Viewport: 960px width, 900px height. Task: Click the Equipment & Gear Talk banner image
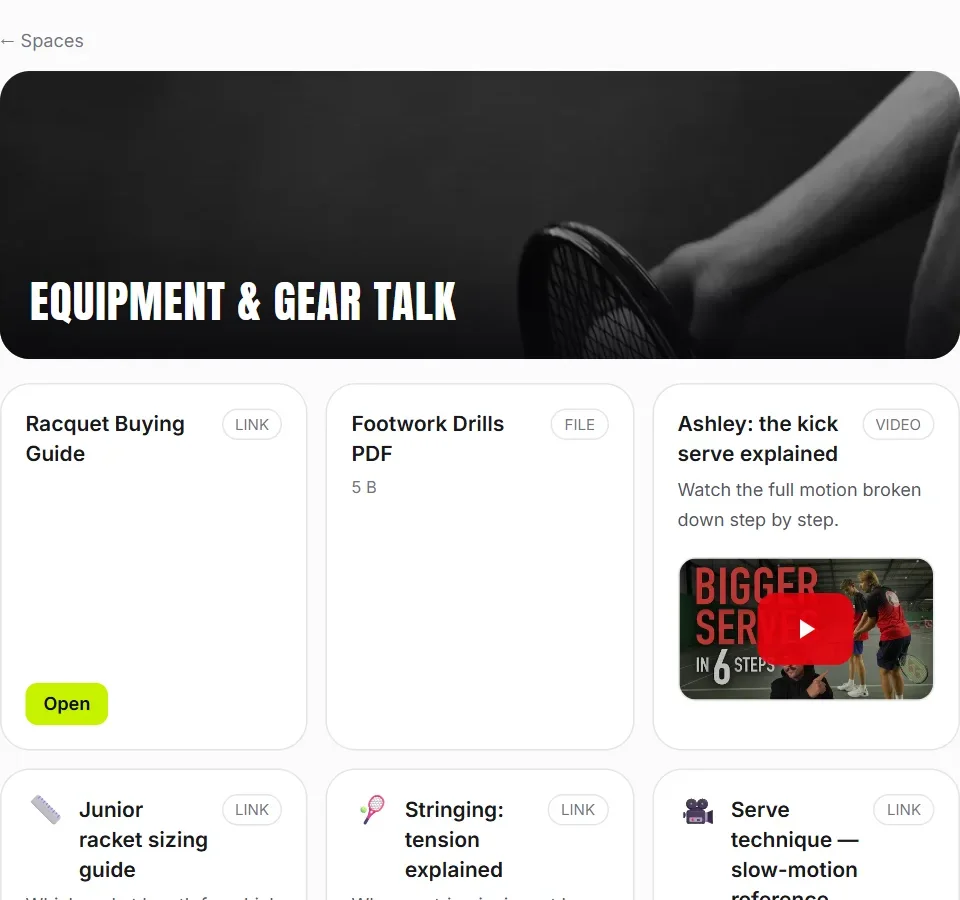click(x=480, y=215)
